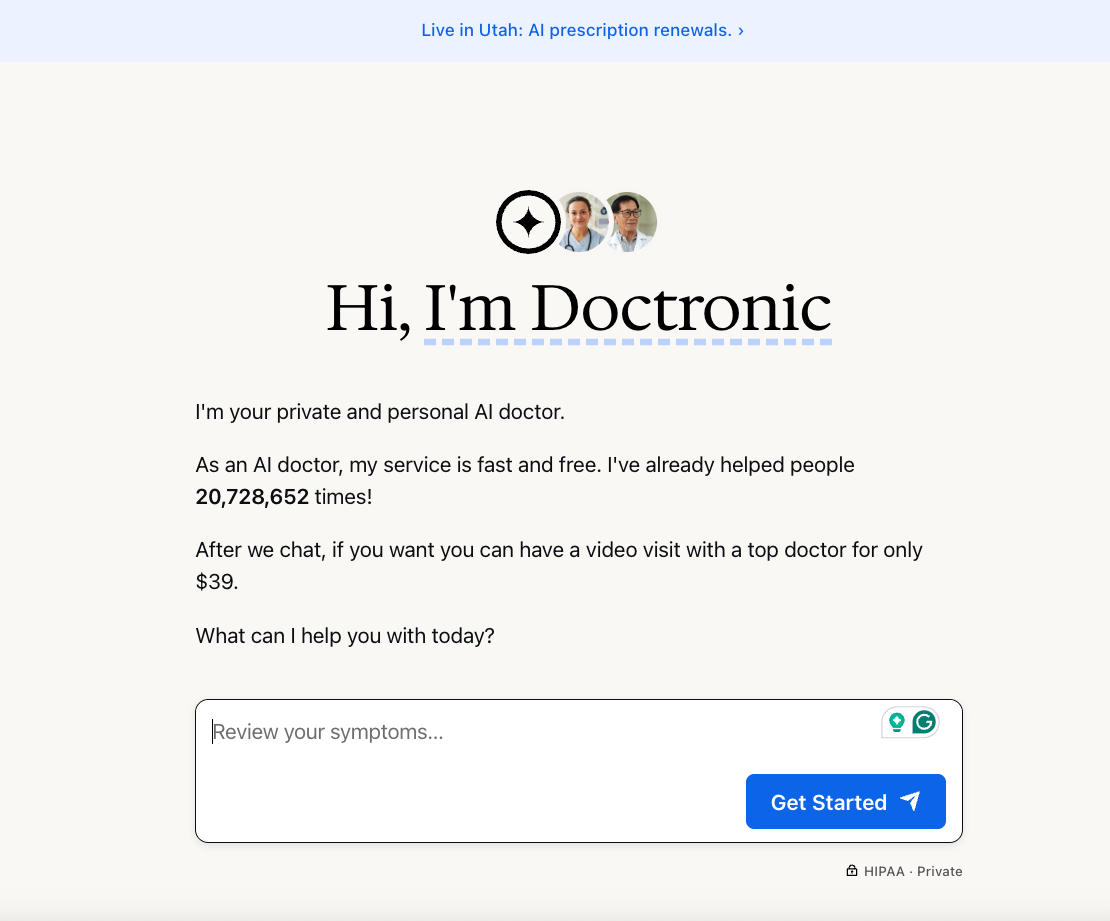1110x921 pixels.
Task: Click the $39 price text
Action: [x=215, y=582]
